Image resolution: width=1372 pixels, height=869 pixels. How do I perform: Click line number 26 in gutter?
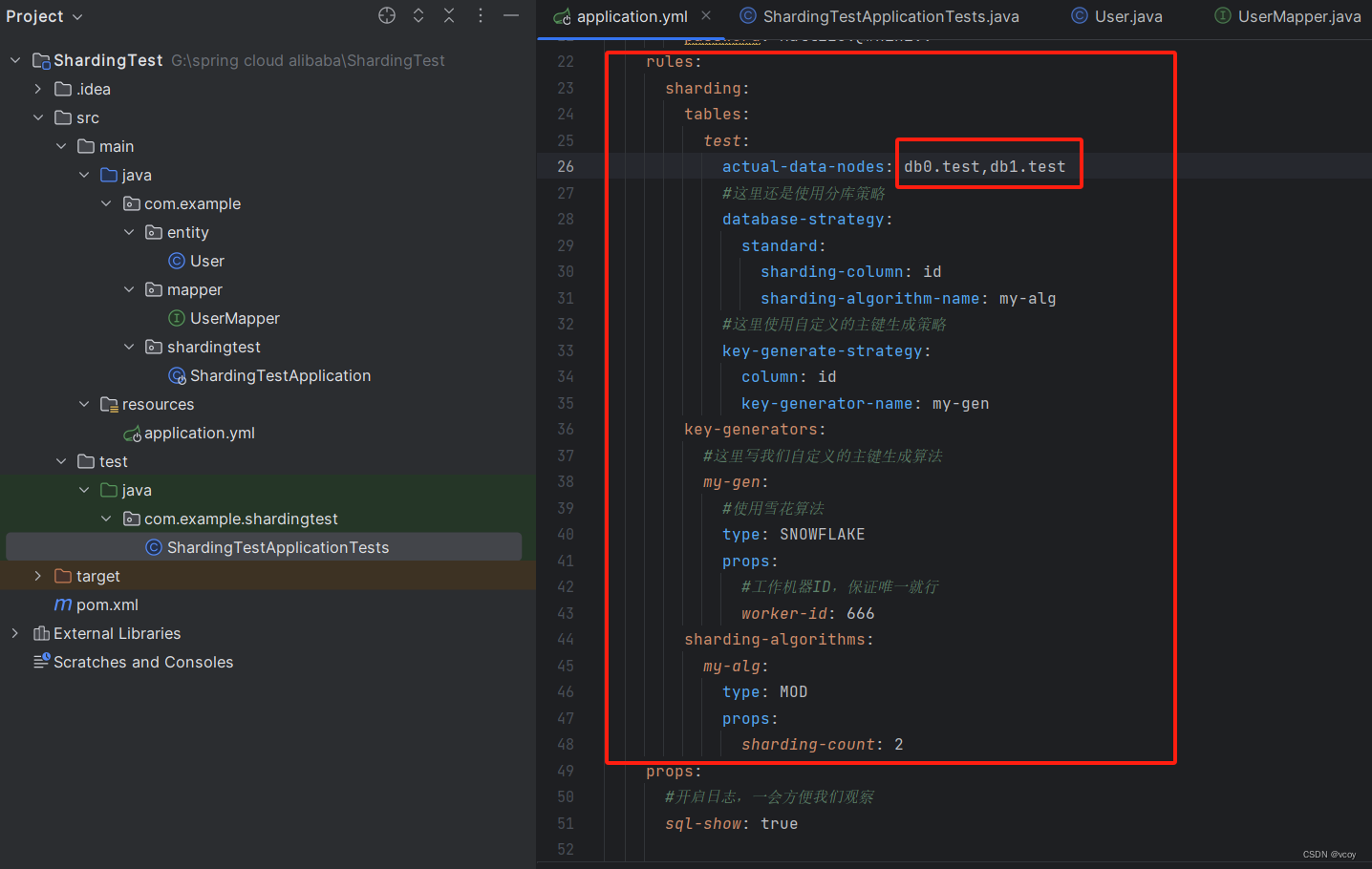pyautogui.click(x=566, y=166)
